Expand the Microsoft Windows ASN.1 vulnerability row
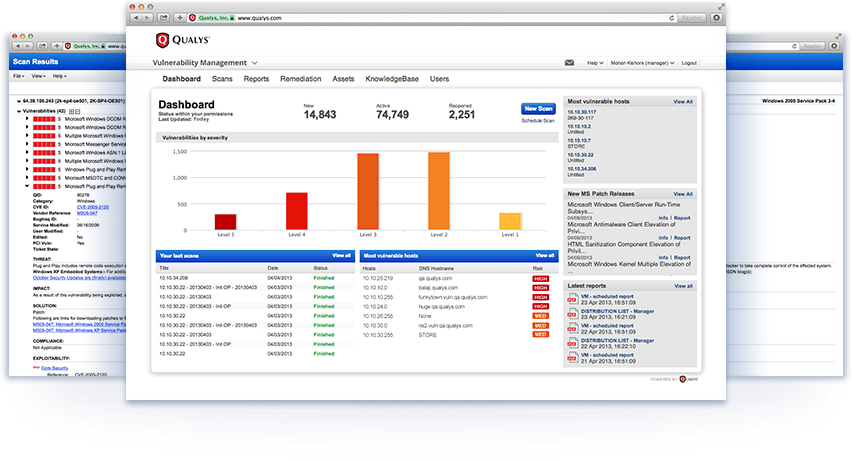The image size is (852, 460). 27,153
